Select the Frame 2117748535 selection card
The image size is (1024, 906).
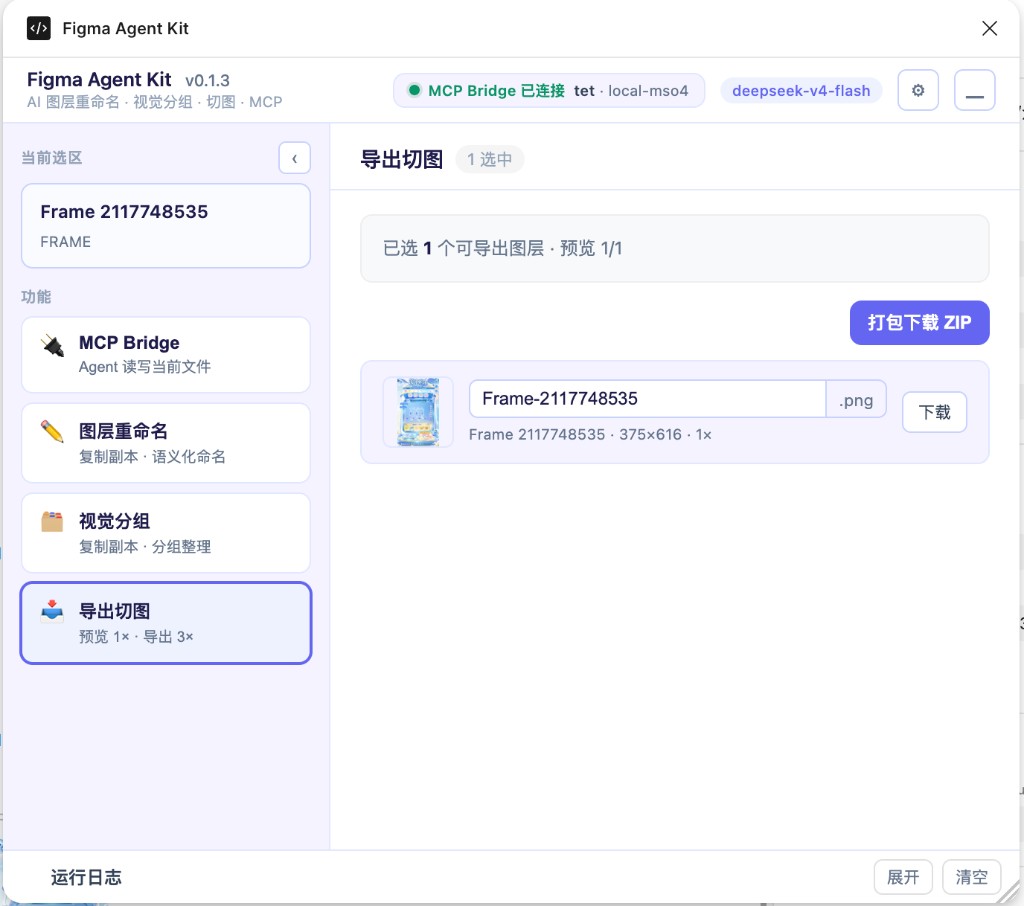[166, 225]
